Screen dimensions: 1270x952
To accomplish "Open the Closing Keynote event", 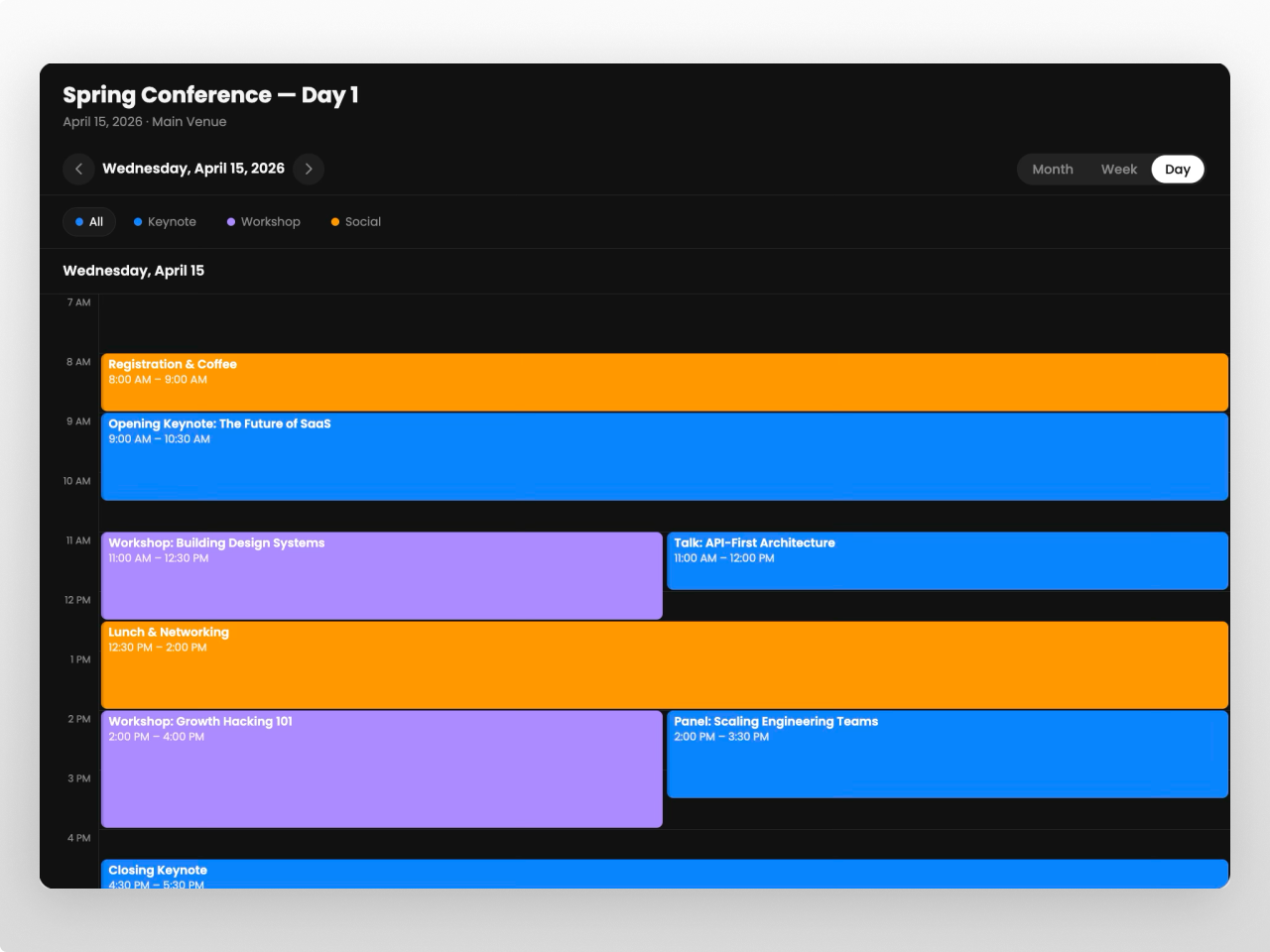I will coord(665,874).
